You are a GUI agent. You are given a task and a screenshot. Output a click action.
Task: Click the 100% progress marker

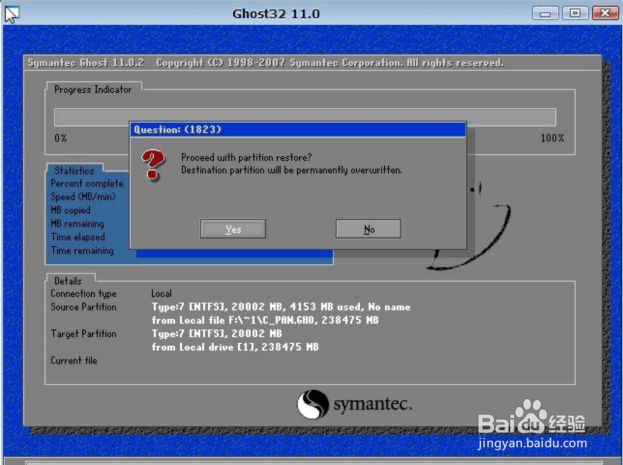552,138
